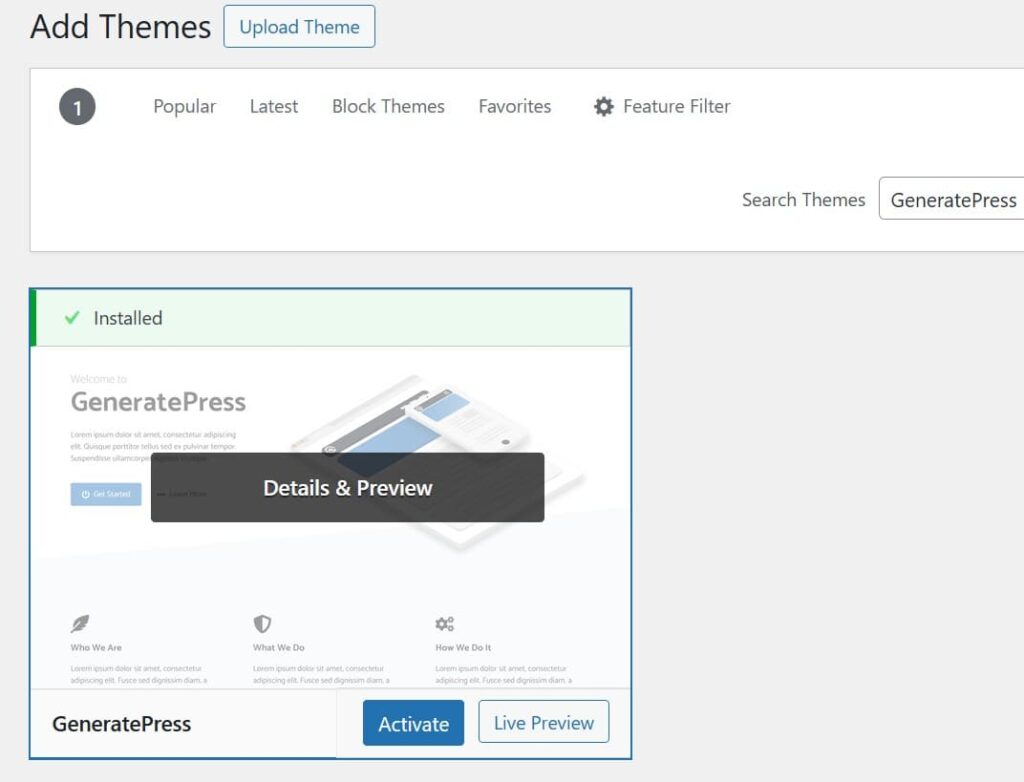Viewport: 1024px width, 782px height.
Task: Click the Search Themes label
Action: pyautogui.click(x=803, y=200)
